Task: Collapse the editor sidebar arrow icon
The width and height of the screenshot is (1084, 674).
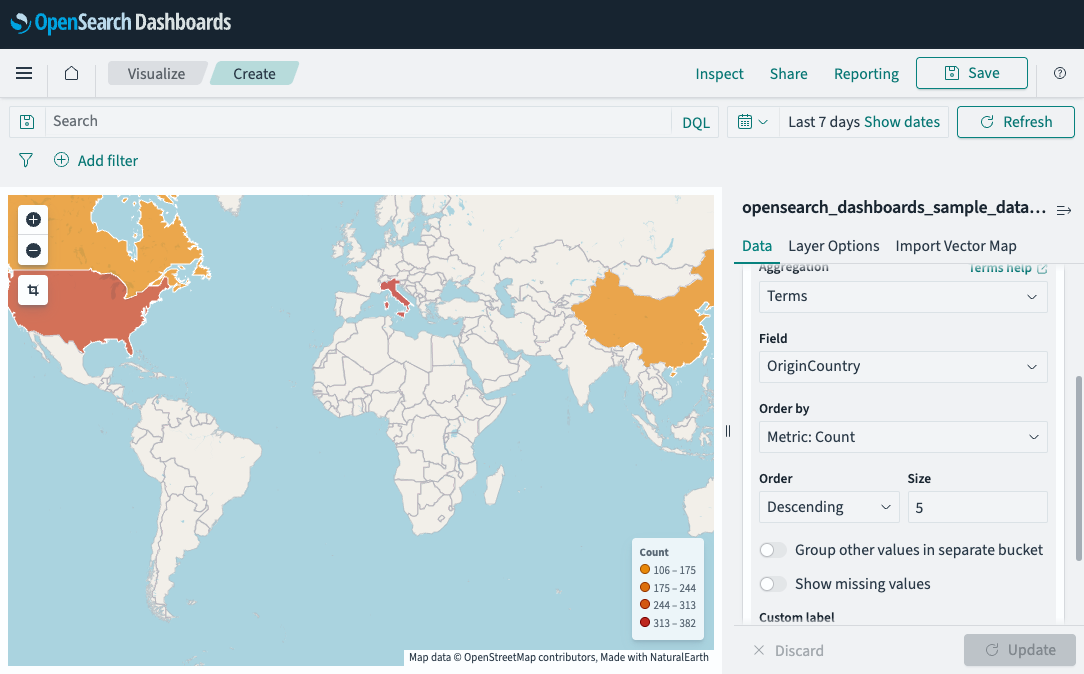Action: tap(1064, 210)
